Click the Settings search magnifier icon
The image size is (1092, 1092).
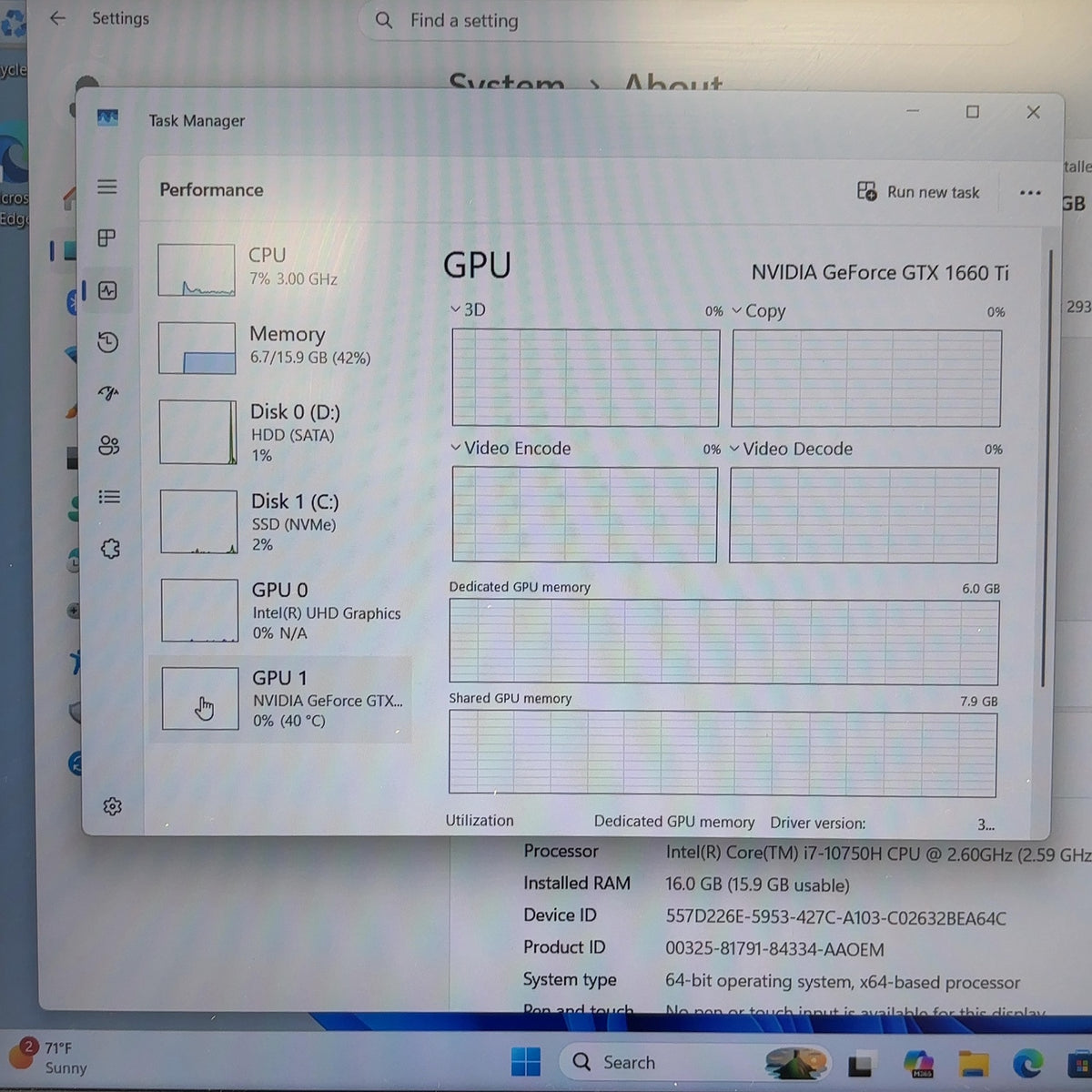point(384,20)
